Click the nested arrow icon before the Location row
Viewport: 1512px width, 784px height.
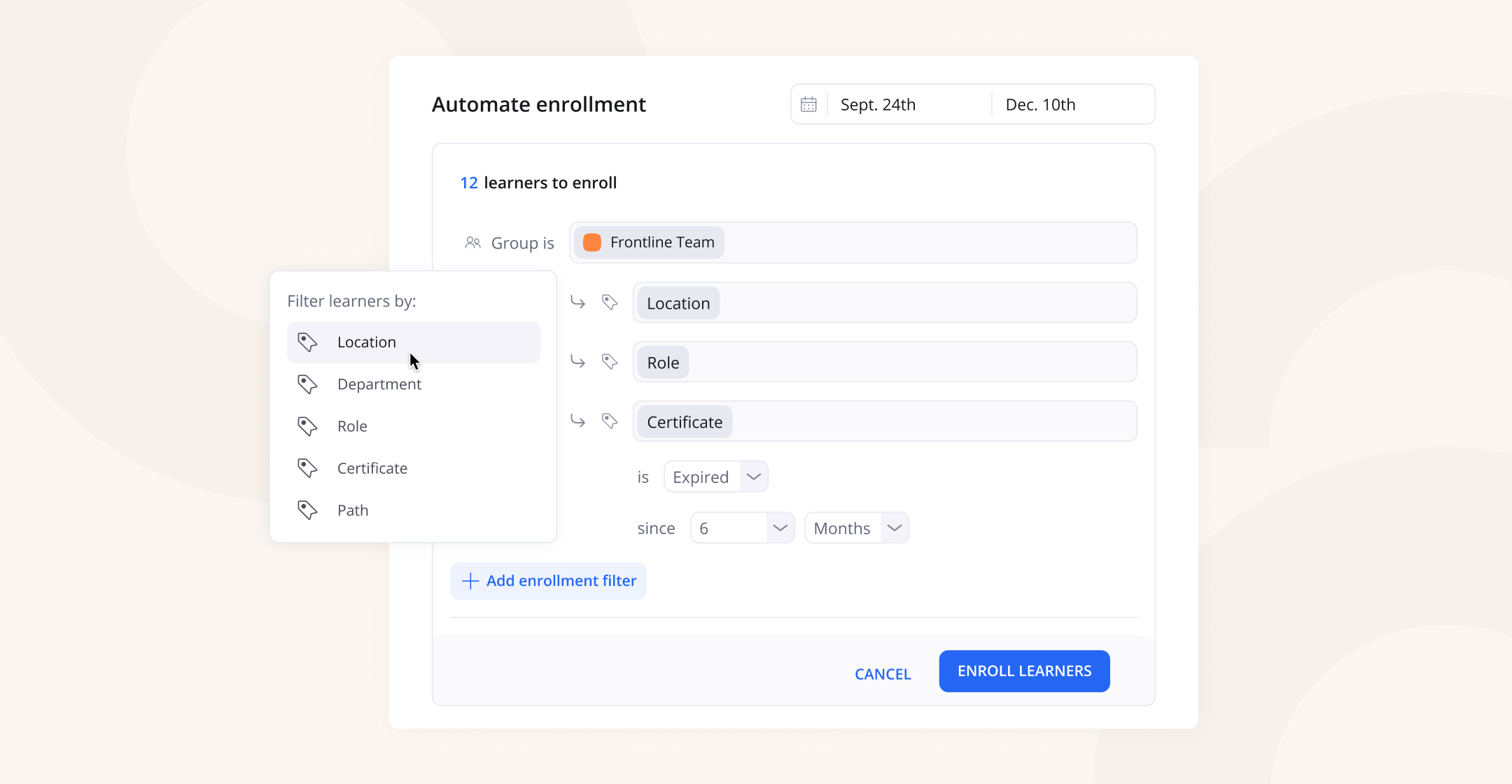577,302
